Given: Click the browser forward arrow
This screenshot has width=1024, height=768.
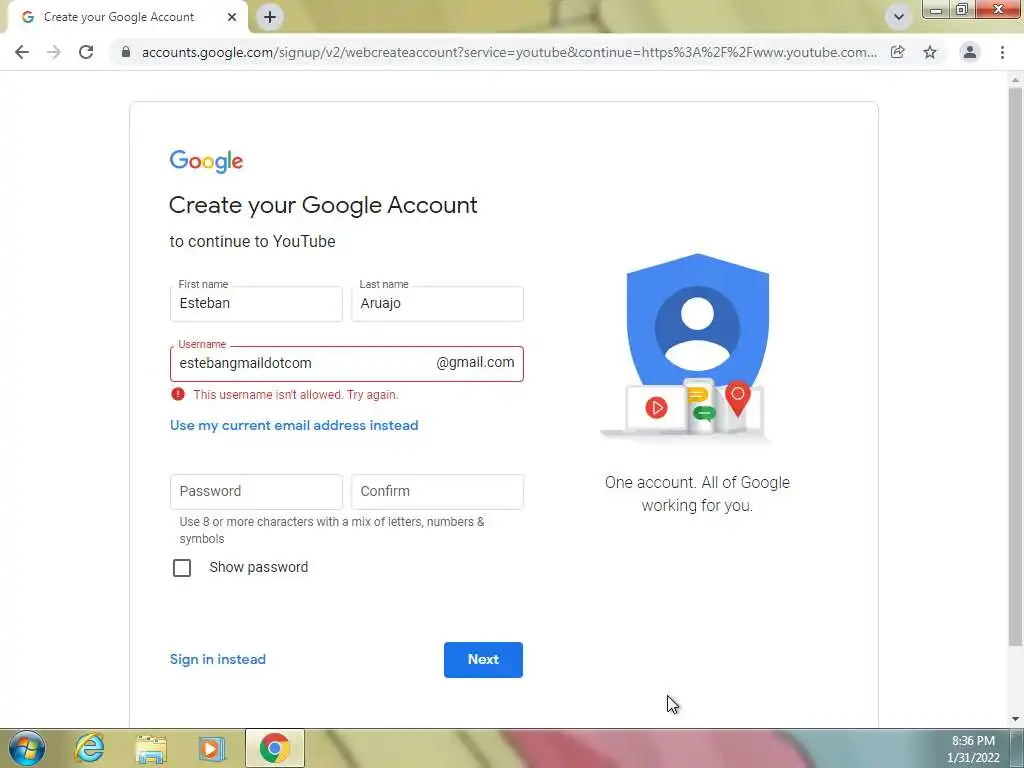Looking at the screenshot, I should tap(54, 52).
